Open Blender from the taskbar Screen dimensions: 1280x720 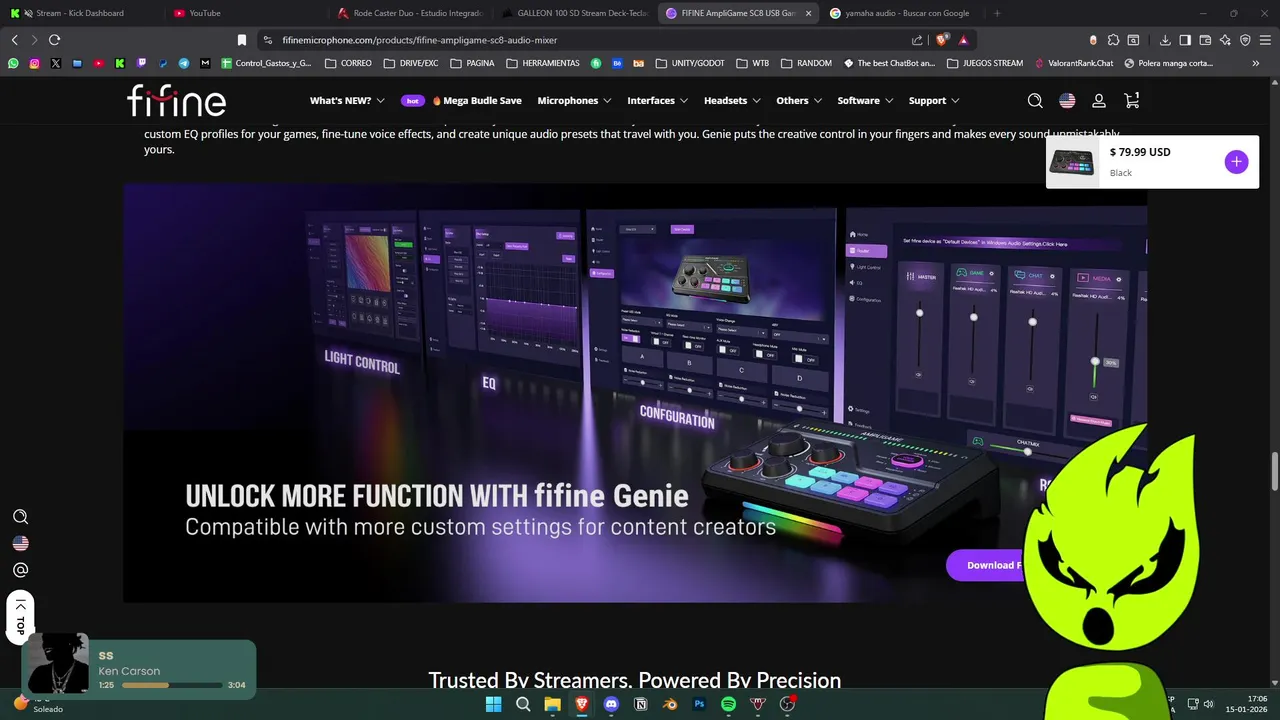pos(670,704)
